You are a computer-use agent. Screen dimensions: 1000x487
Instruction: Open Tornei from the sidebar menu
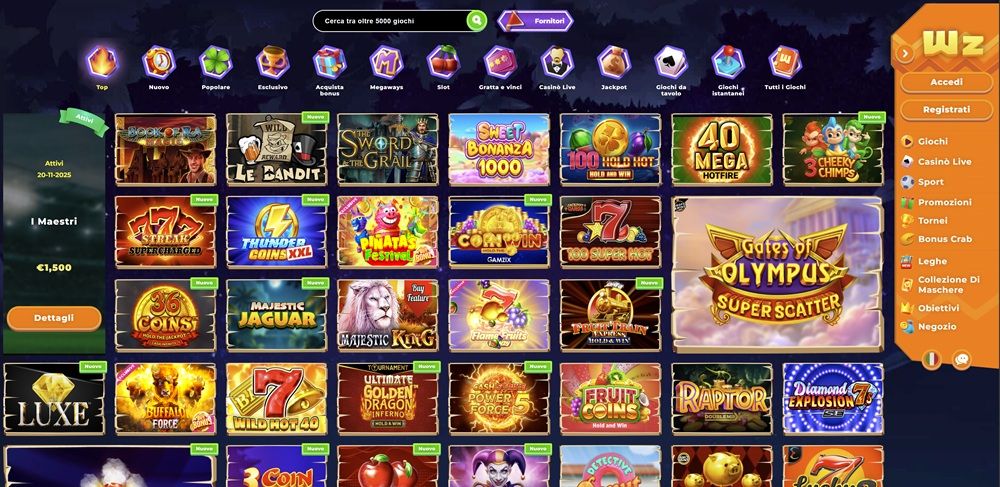[932, 221]
